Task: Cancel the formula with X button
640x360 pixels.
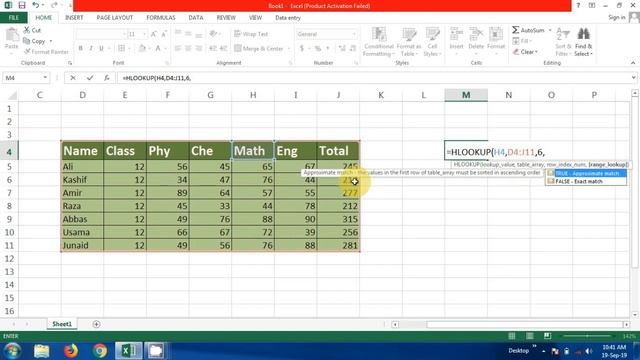Action: [x=73, y=78]
